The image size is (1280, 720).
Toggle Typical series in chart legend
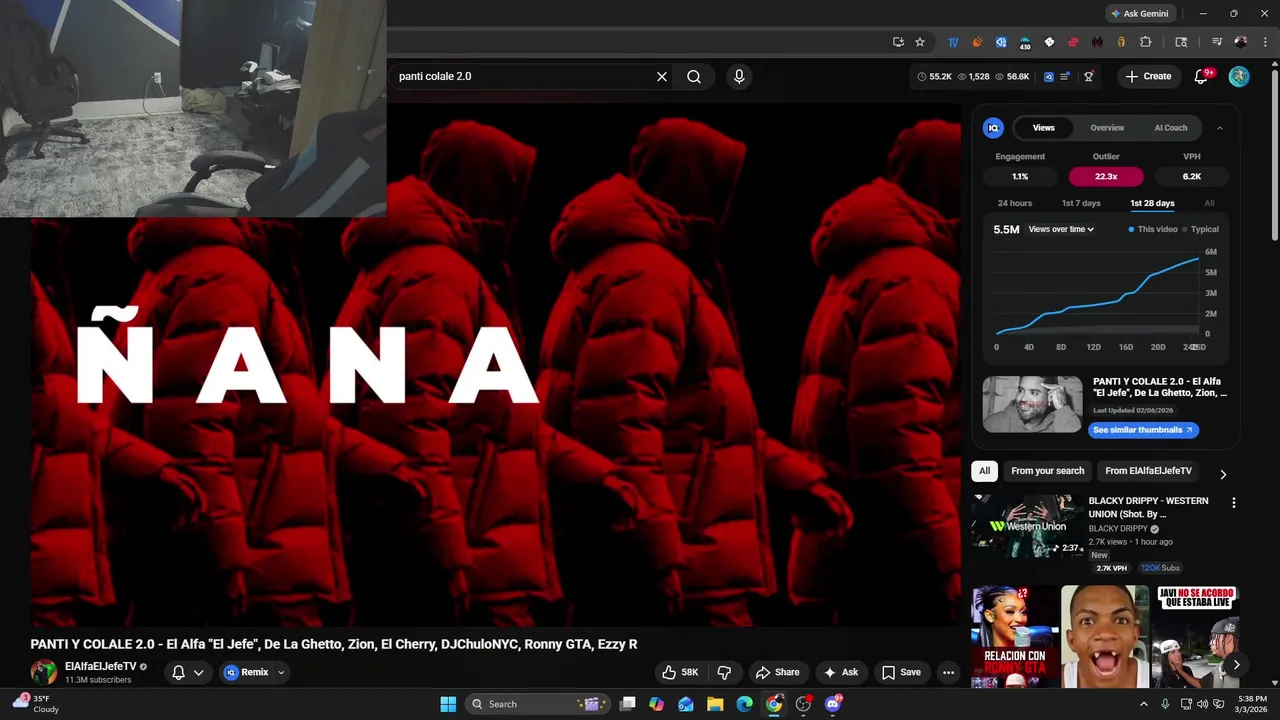[1201, 229]
